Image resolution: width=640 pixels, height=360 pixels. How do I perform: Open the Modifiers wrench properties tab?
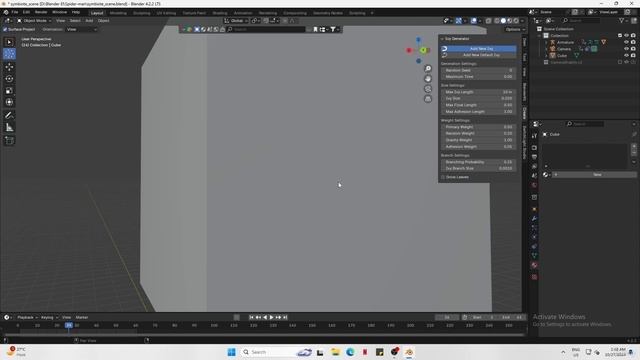coord(534,219)
